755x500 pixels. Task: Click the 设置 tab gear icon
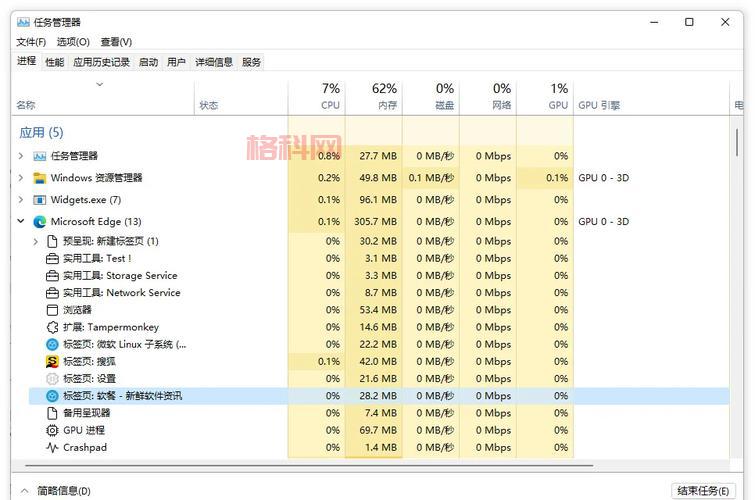pyautogui.click(x=52, y=379)
